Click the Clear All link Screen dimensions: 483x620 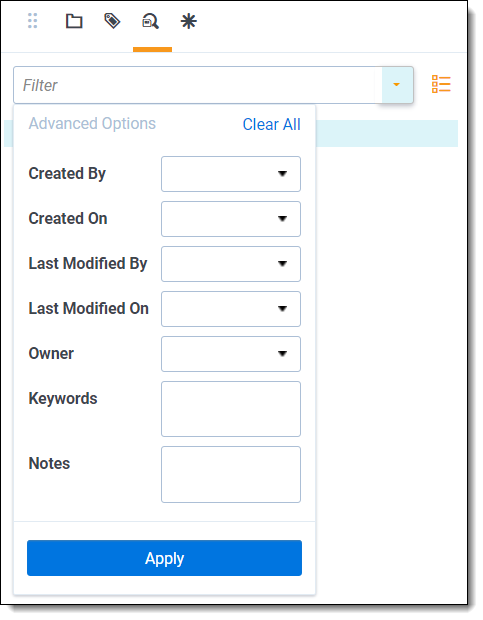pyautogui.click(x=272, y=125)
